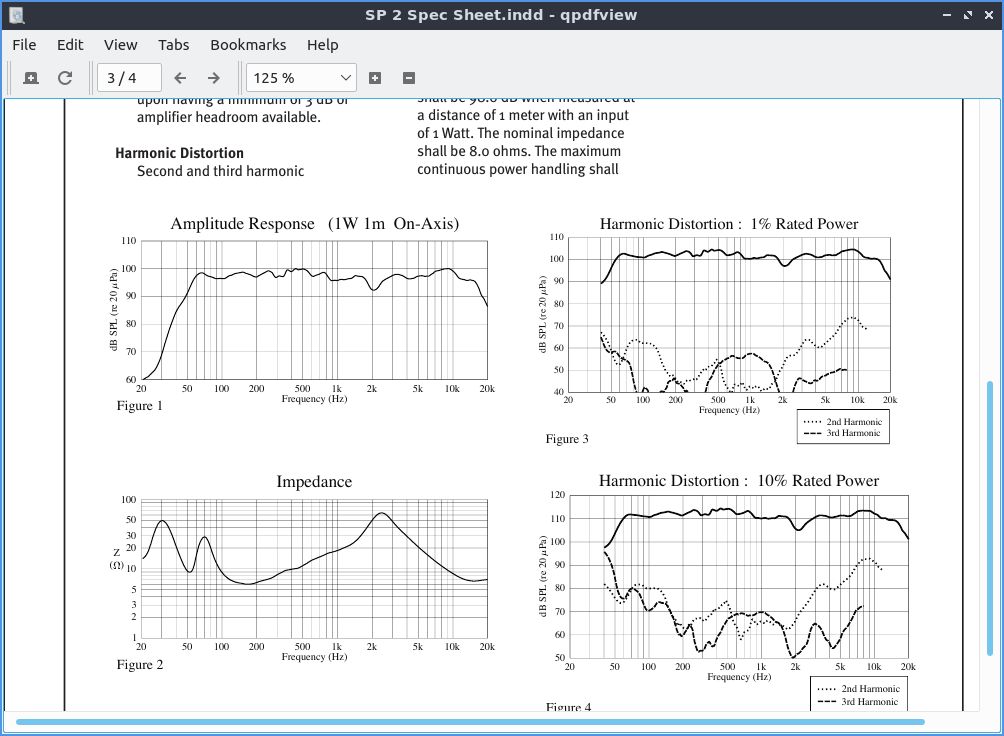
Task: Zoom in with the plus icon
Action: [375, 78]
